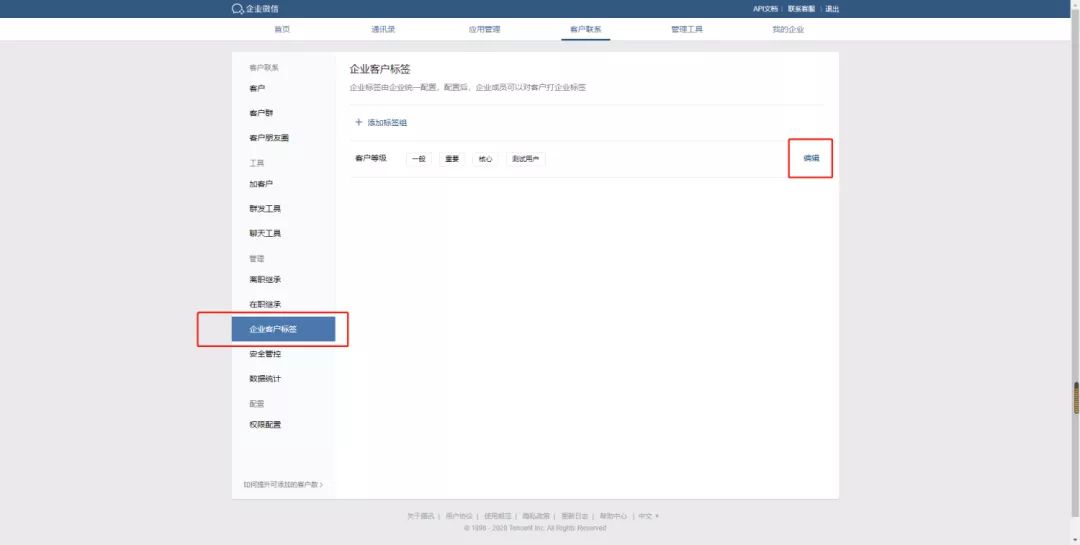Click the 客户等级 group label
The image size is (1080, 545).
tap(371, 158)
